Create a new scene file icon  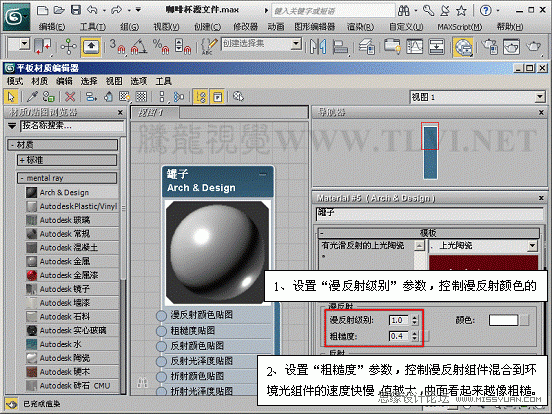click(42, 11)
